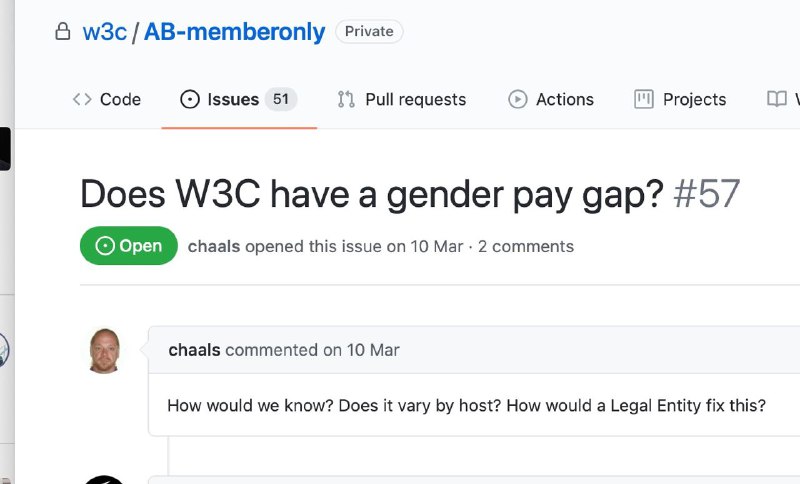The height and width of the screenshot is (484, 800).
Task: Click the Pull requests branch icon
Action: 346,99
